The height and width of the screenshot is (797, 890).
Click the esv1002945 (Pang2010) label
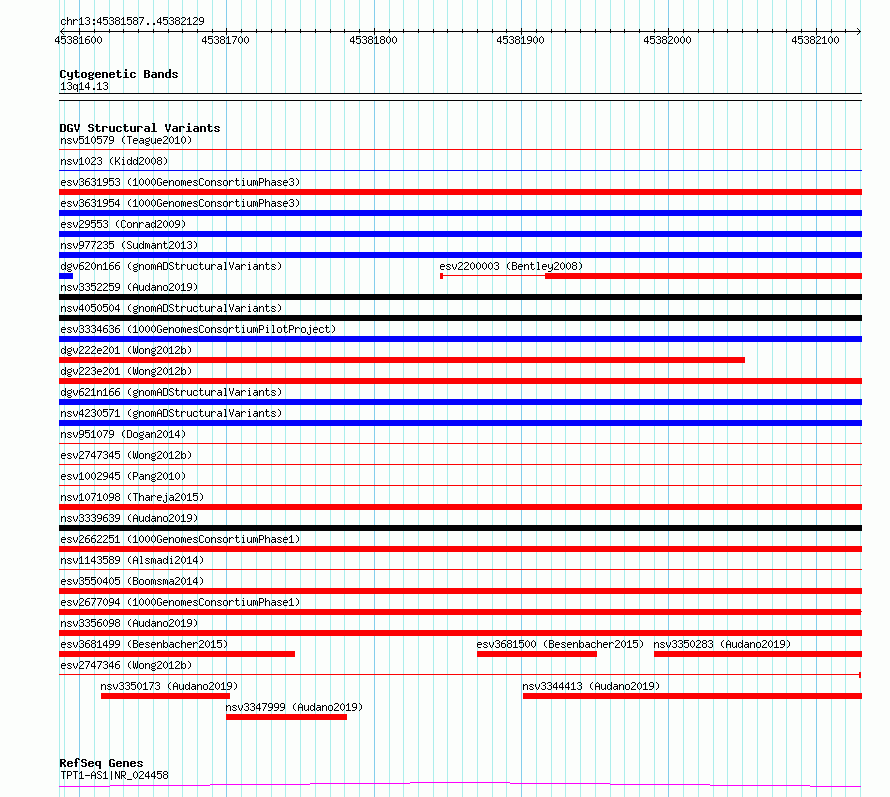pyautogui.click(x=123, y=476)
